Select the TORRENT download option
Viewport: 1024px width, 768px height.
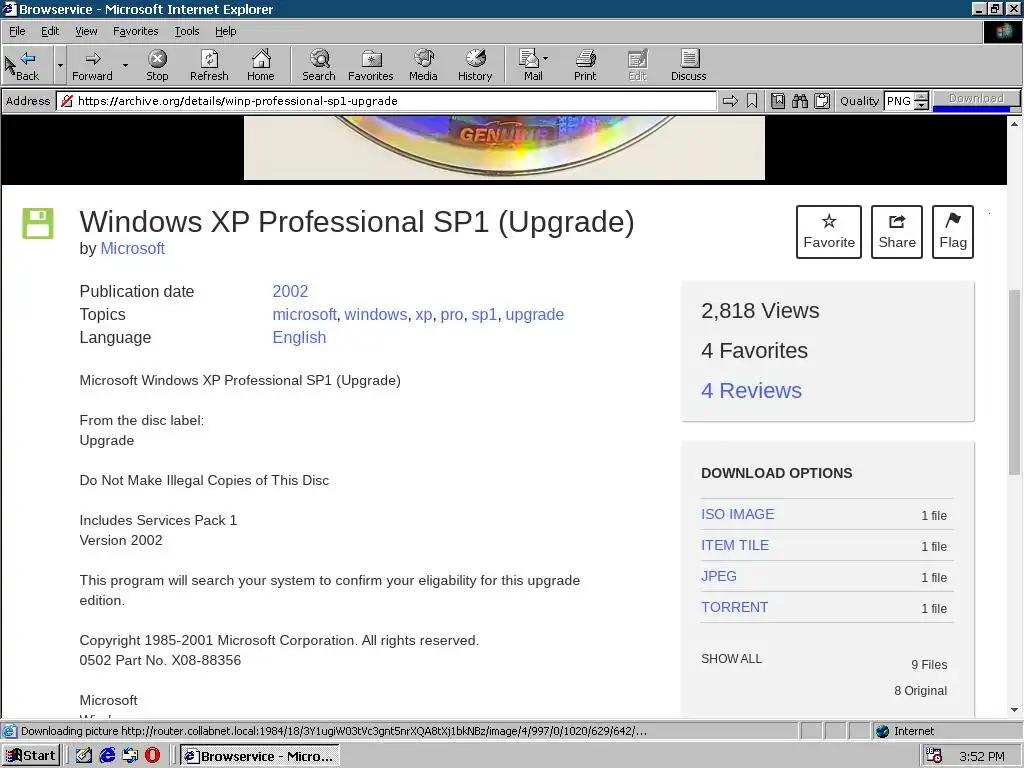pyautogui.click(x=734, y=607)
